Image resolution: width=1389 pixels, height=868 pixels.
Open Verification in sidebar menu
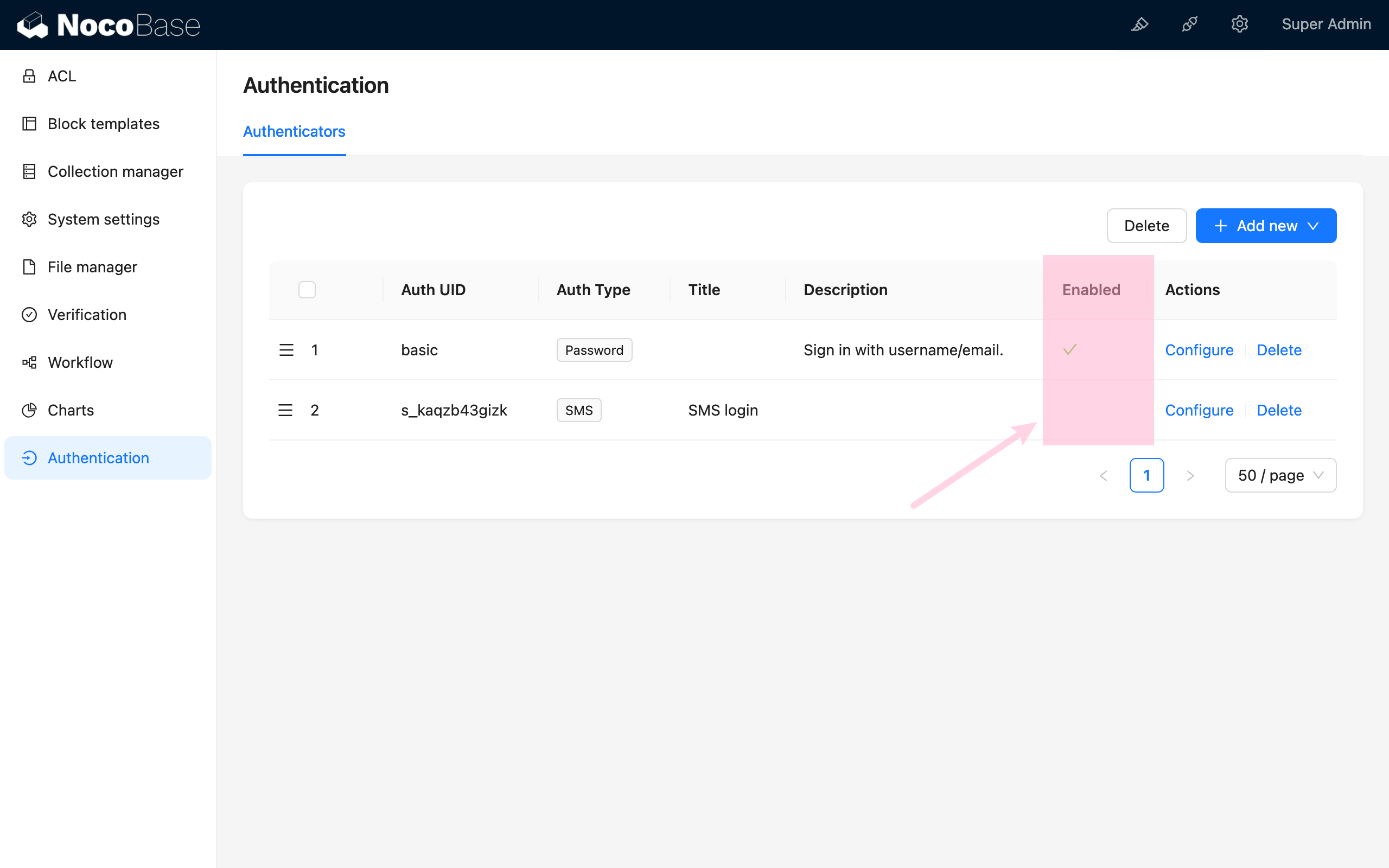pos(87,315)
